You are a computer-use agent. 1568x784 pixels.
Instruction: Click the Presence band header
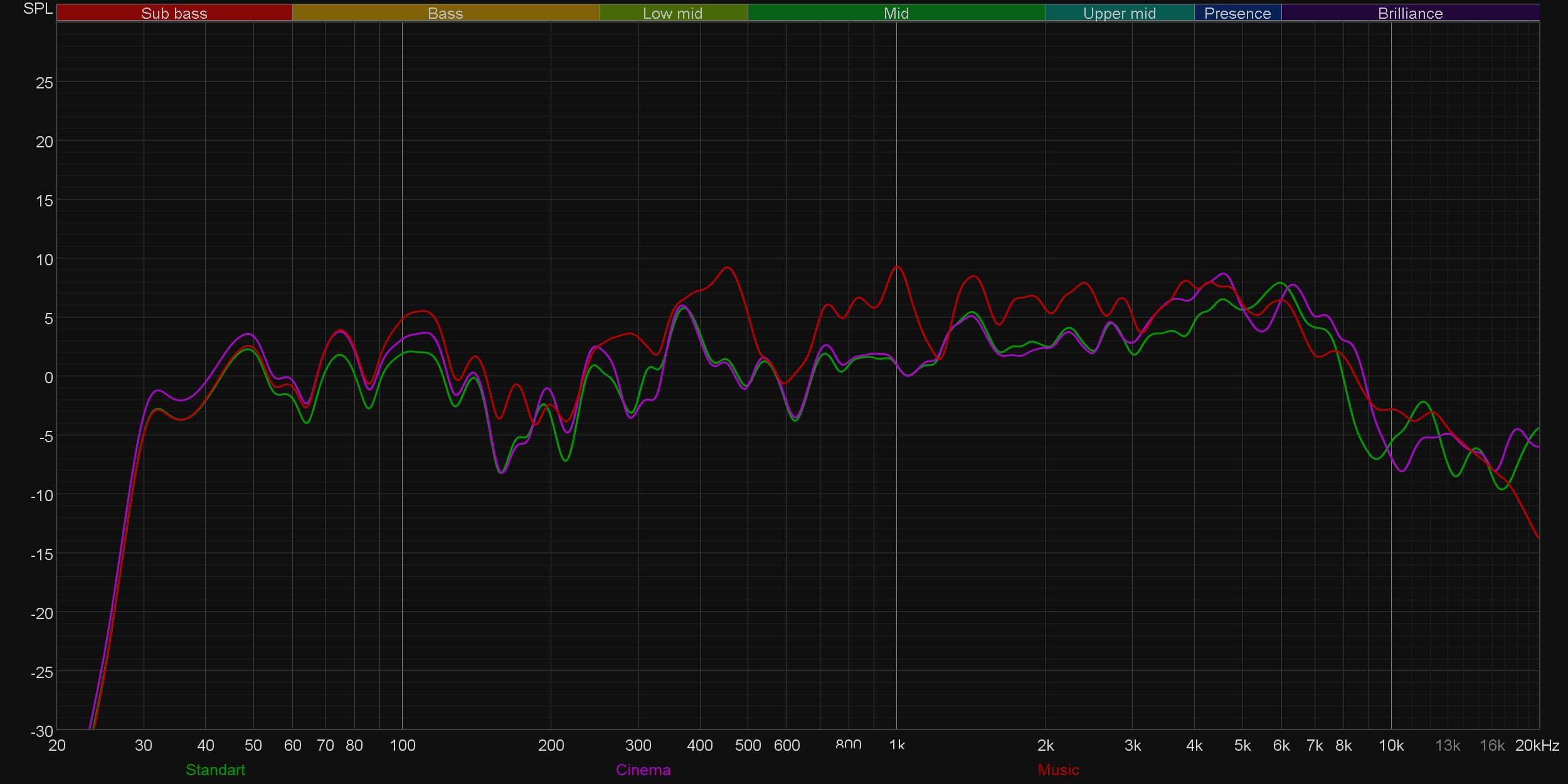(x=1237, y=13)
